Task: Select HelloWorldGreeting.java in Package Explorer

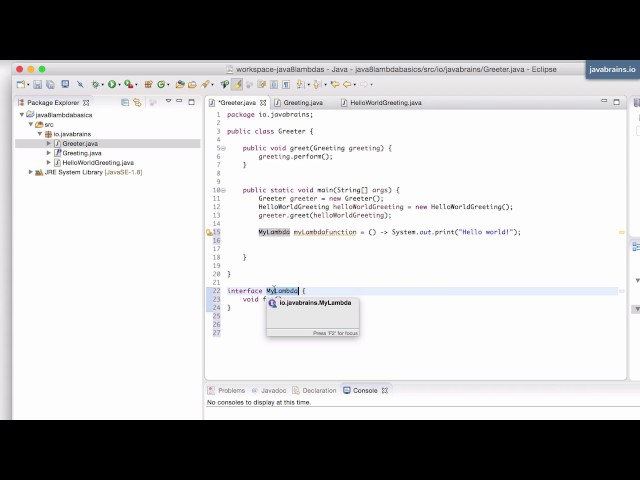Action: pyautogui.click(x=98, y=162)
